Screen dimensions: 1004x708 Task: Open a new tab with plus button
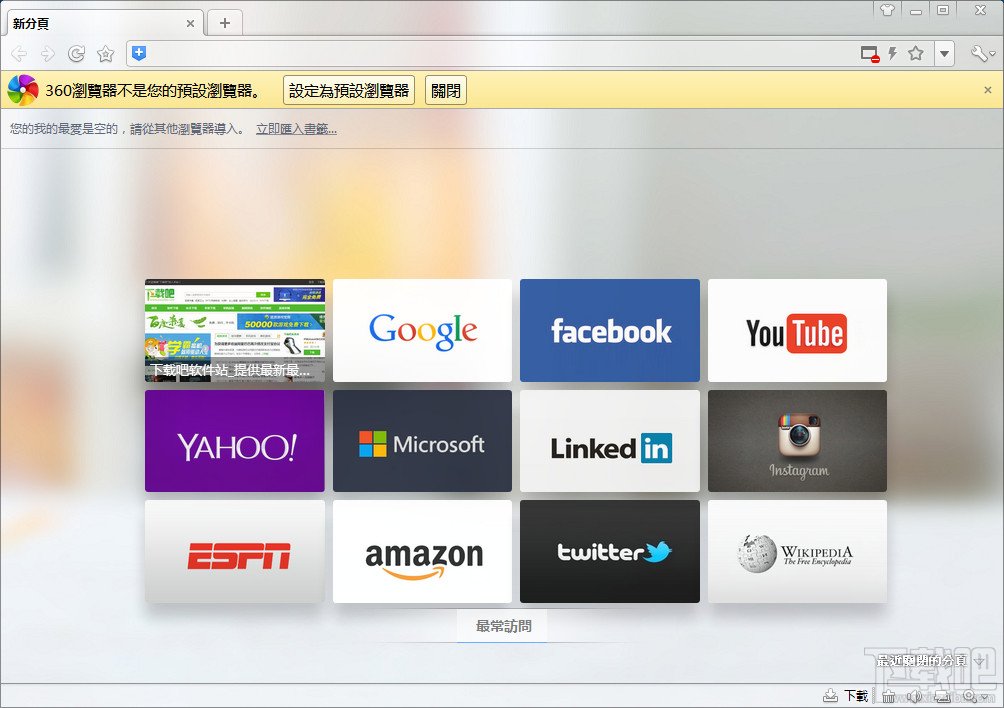click(225, 23)
